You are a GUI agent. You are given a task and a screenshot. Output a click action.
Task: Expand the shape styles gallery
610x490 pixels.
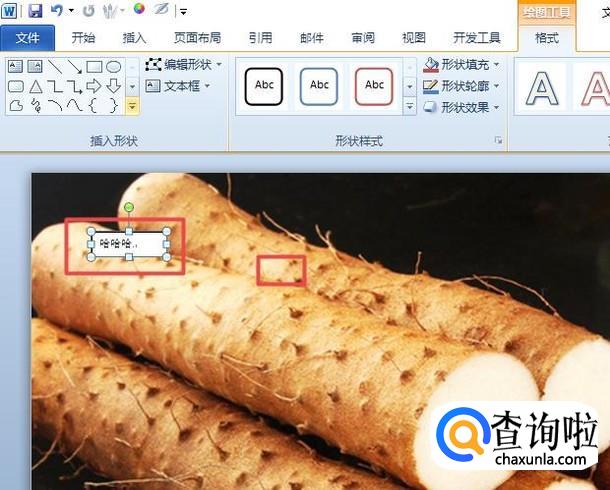[410, 106]
